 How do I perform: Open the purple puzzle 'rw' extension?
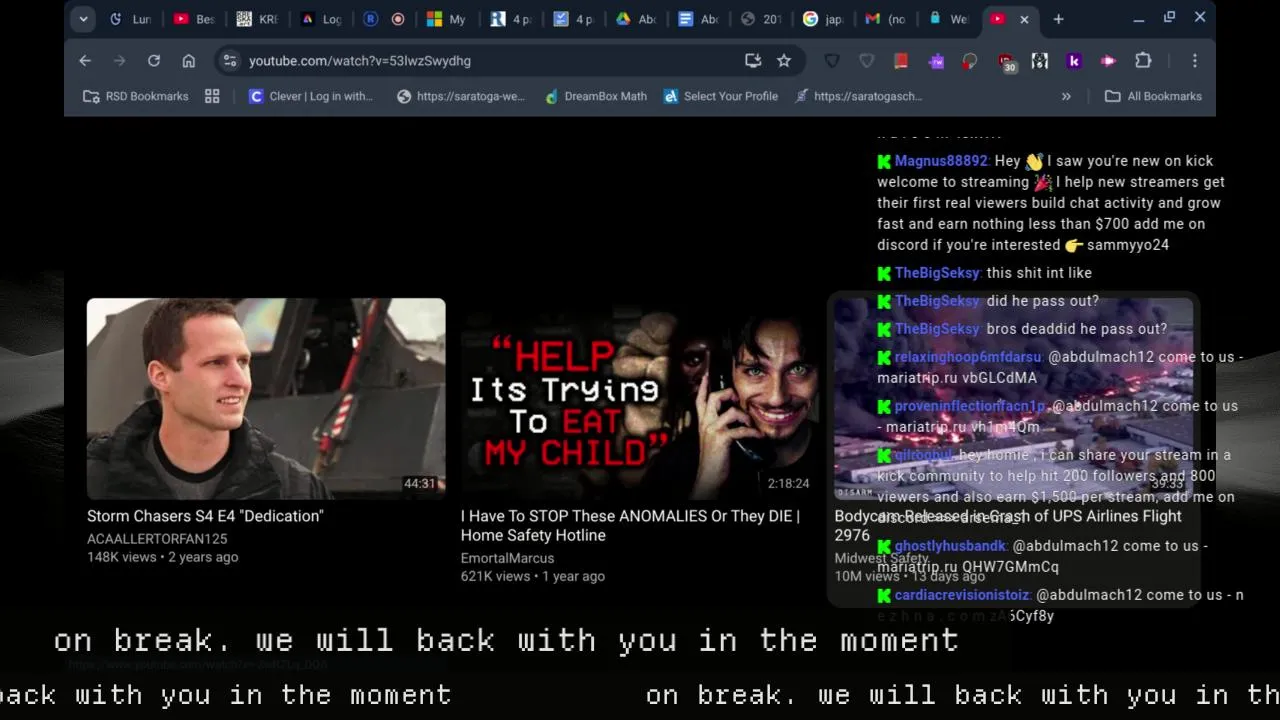tap(936, 61)
